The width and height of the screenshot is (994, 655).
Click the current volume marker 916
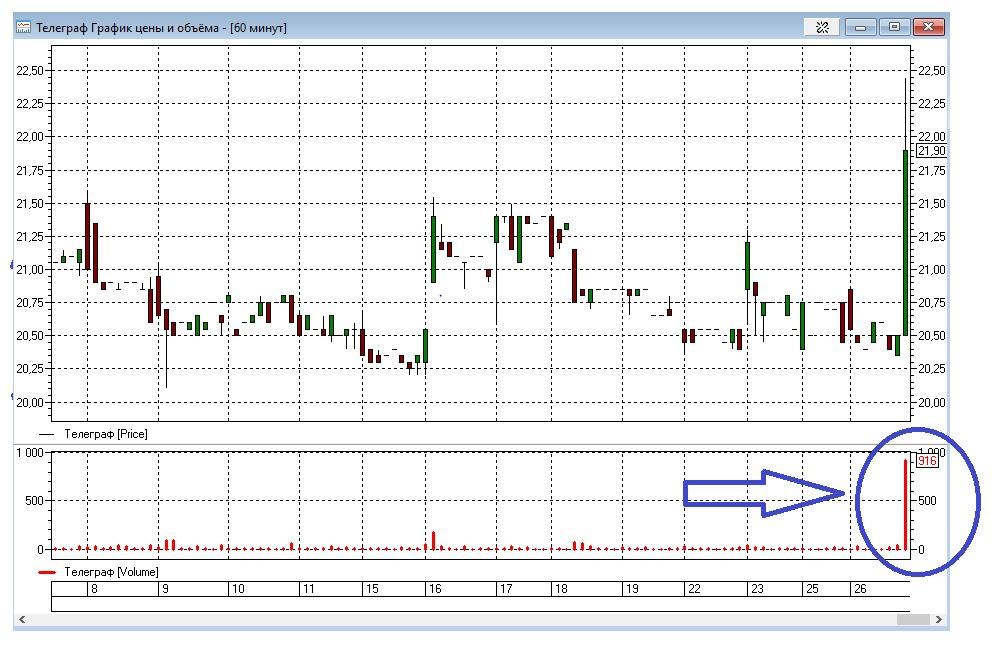point(927,461)
